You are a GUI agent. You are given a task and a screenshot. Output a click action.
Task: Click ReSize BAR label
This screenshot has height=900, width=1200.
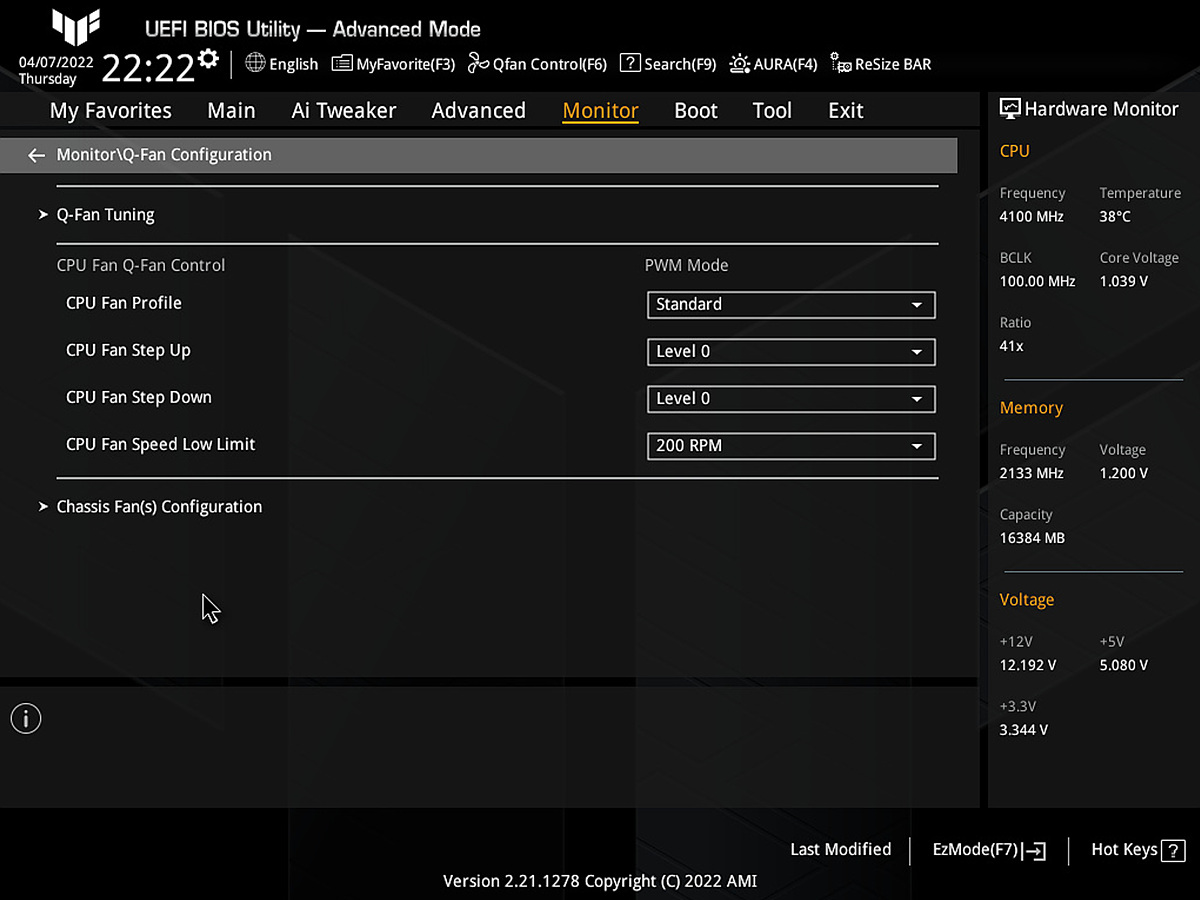(893, 64)
